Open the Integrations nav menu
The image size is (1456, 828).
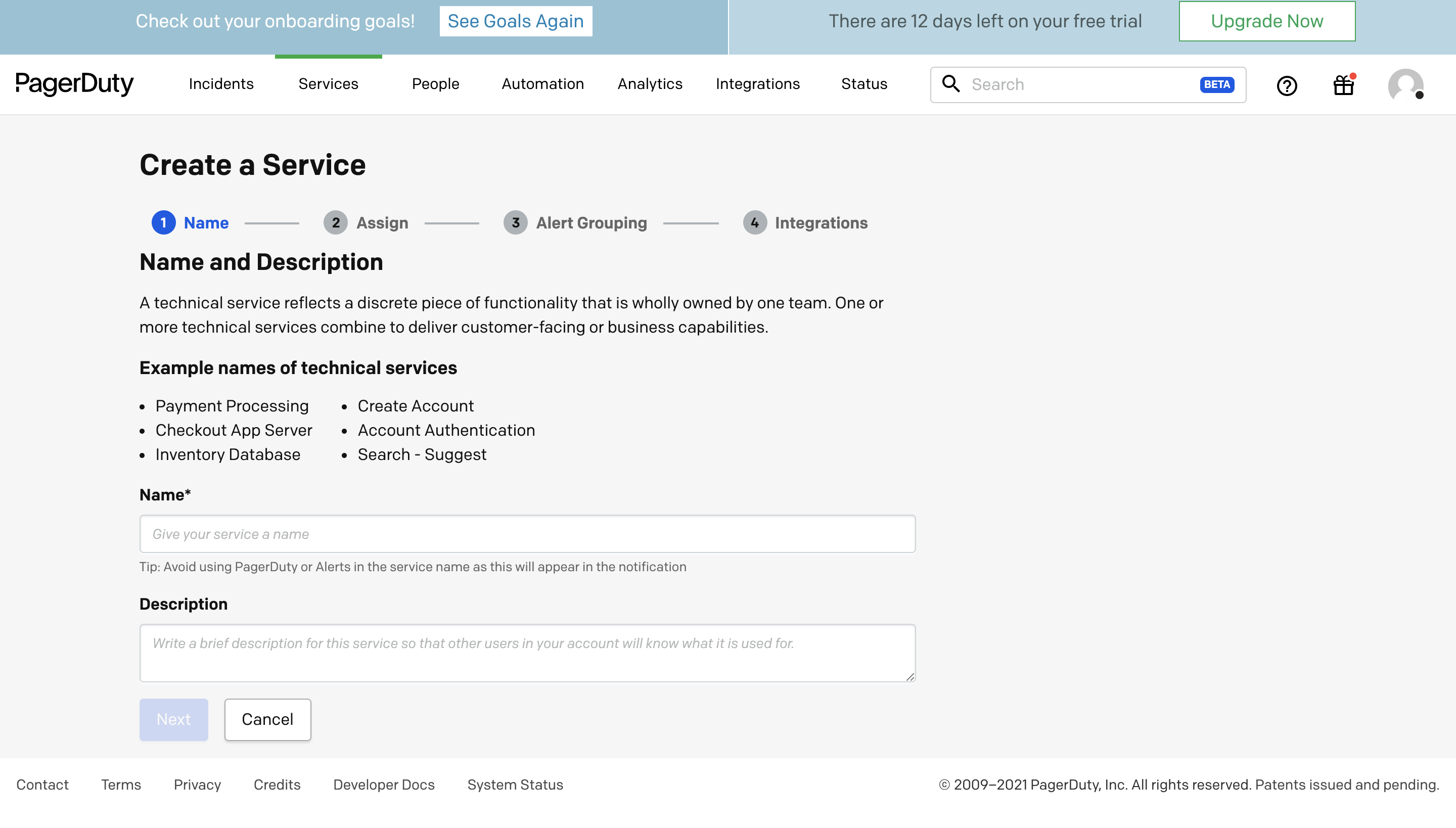pos(757,84)
